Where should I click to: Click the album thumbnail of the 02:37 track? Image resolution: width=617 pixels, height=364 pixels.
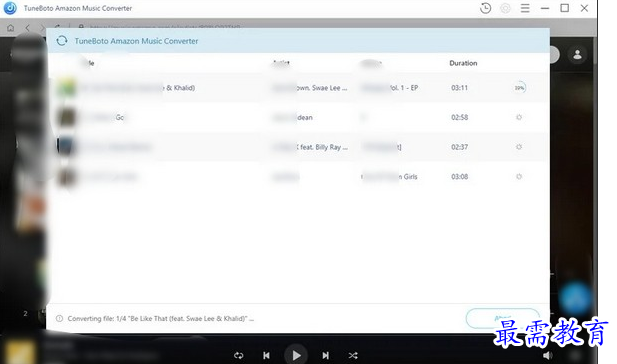pos(66,147)
